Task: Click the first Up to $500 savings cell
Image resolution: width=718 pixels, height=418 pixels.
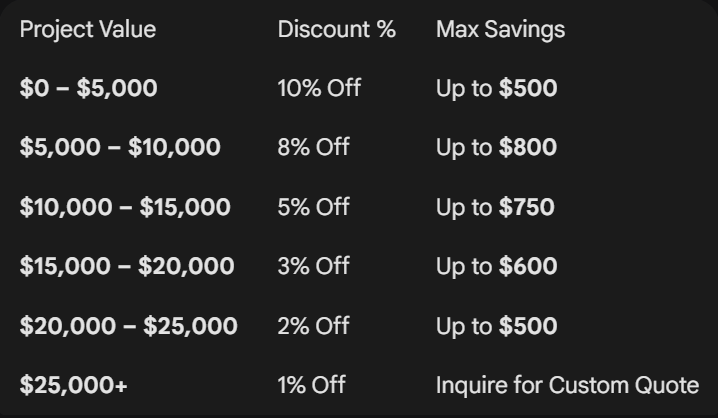Action: point(496,89)
